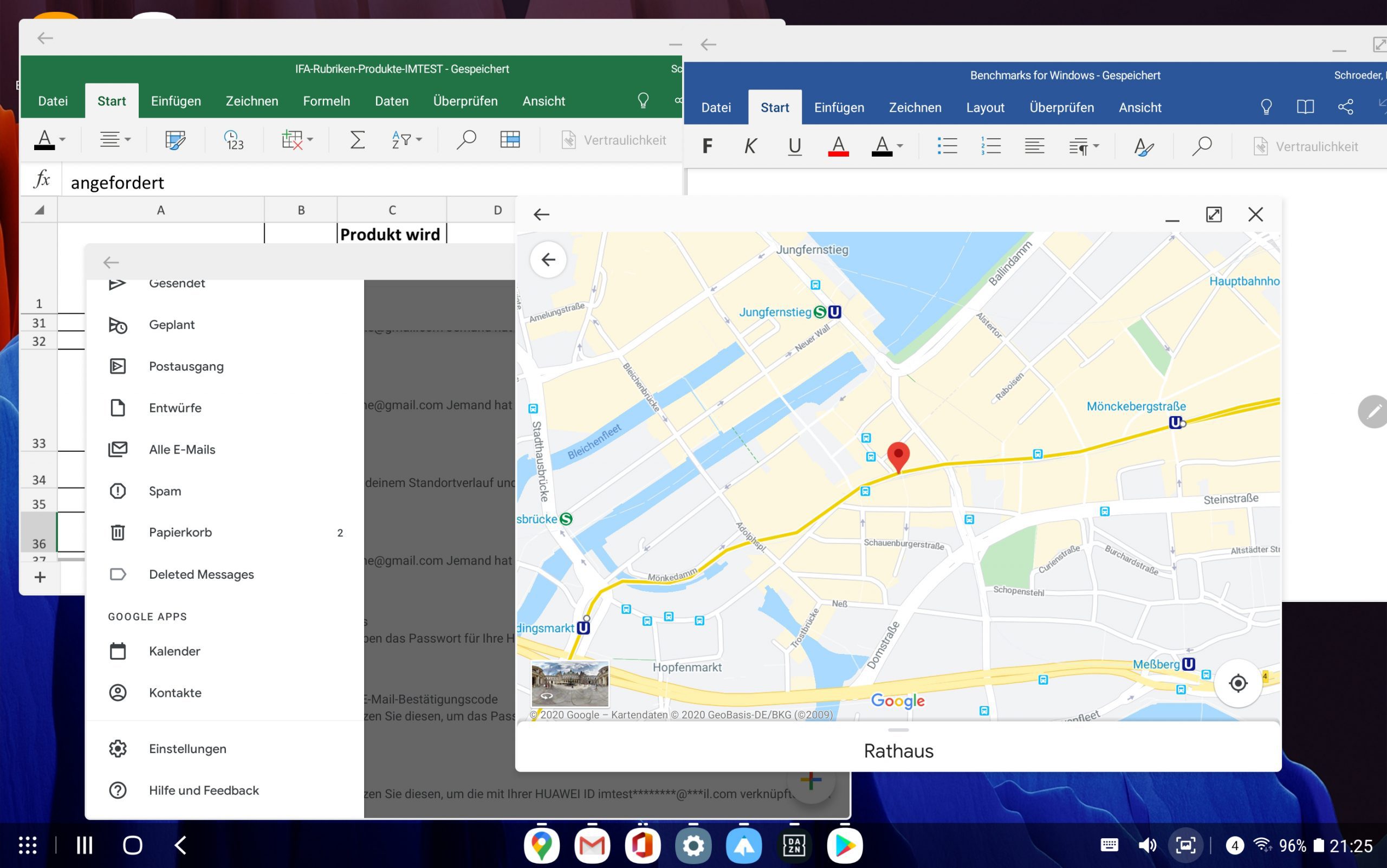The height and width of the screenshot is (868, 1387).
Task: Click the Word search magnifier icon
Action: click(x=1202, y=146)
